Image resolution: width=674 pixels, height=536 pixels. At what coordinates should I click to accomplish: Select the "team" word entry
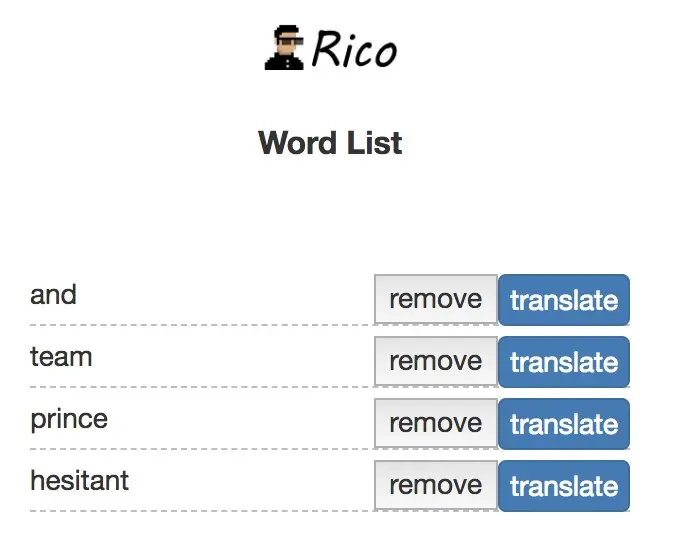click(61, 357)
